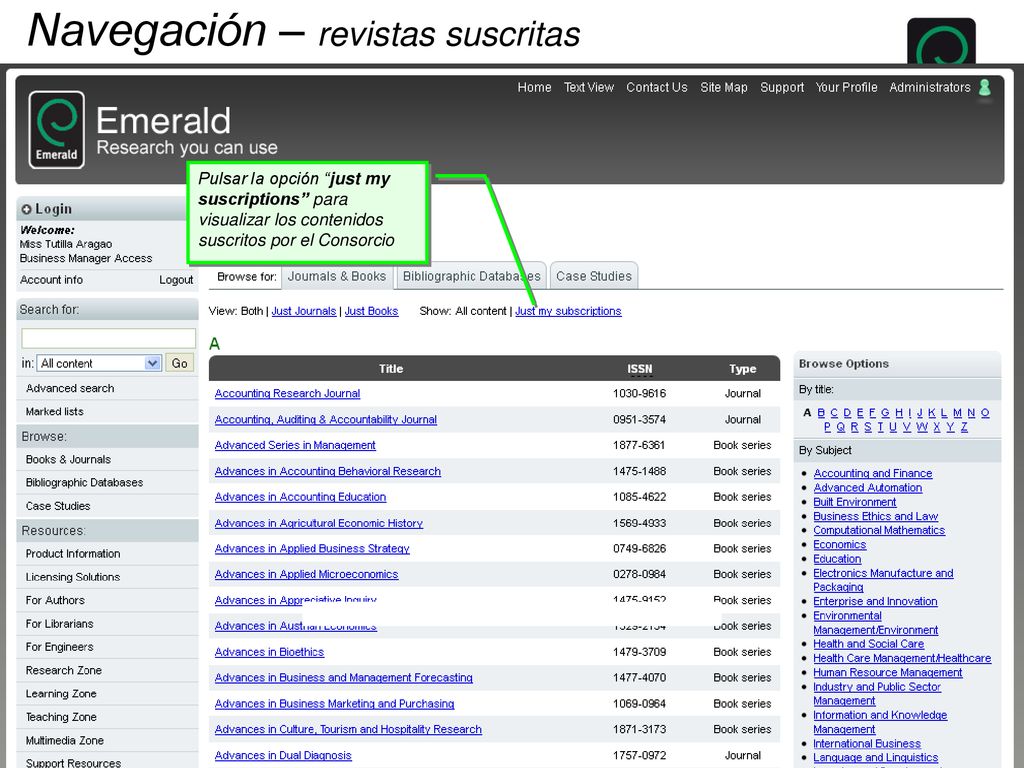Open Advances in Agricultural Economic History
The image size is (1024, 768).
(x=319, y=523)
